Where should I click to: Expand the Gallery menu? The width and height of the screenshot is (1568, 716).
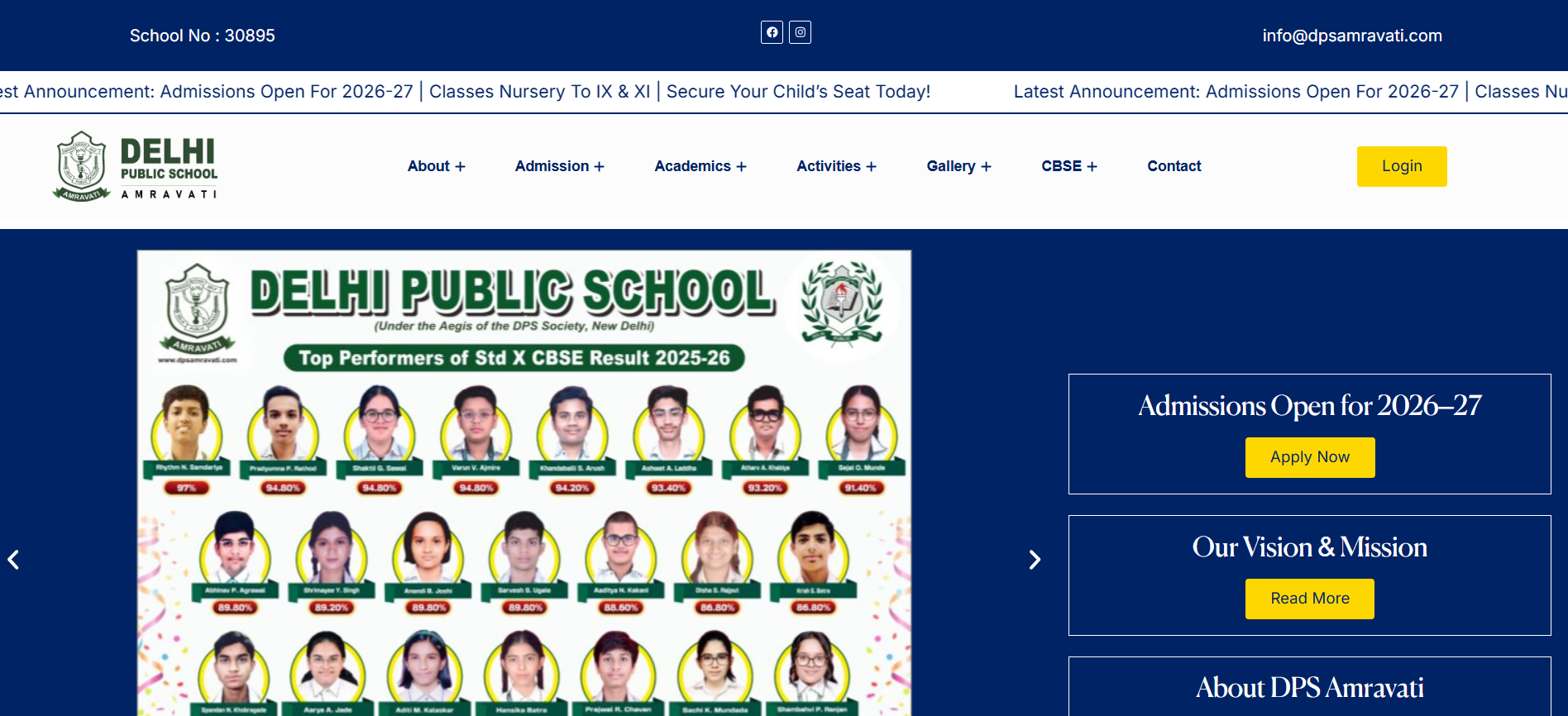click(958, 166)
